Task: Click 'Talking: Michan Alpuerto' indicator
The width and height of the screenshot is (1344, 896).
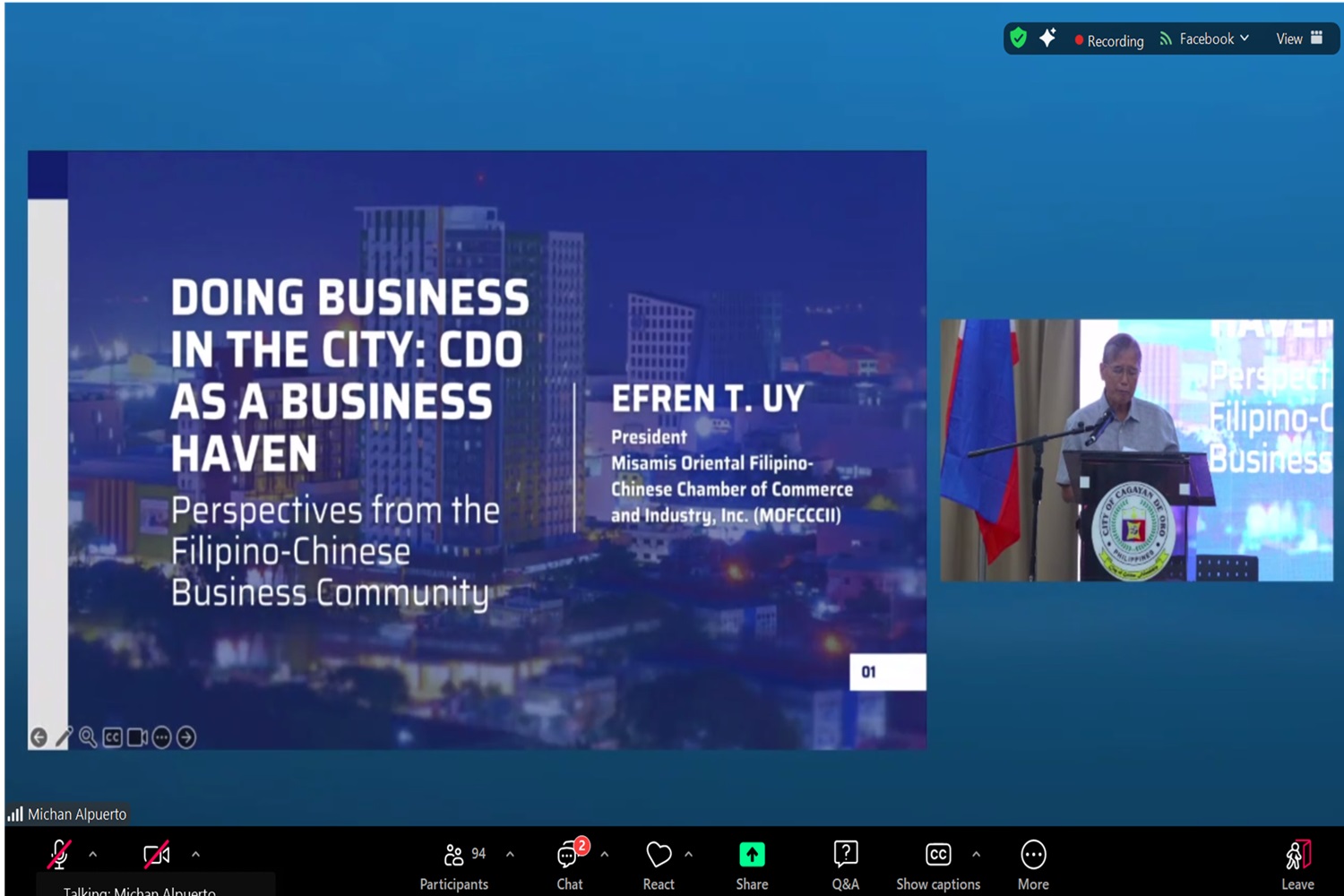Action: 139,890
